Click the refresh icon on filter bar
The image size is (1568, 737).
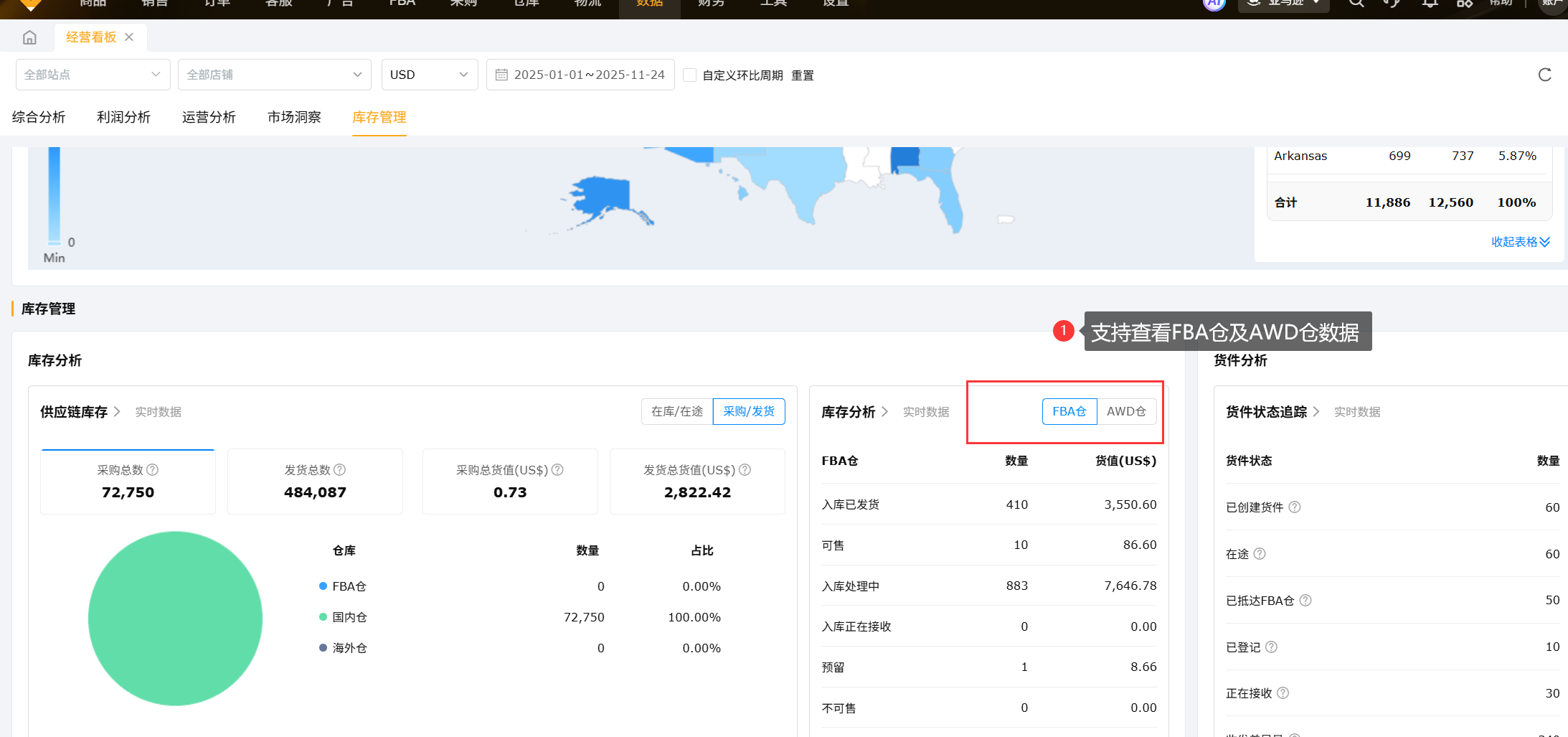(x=1544, y=75)
